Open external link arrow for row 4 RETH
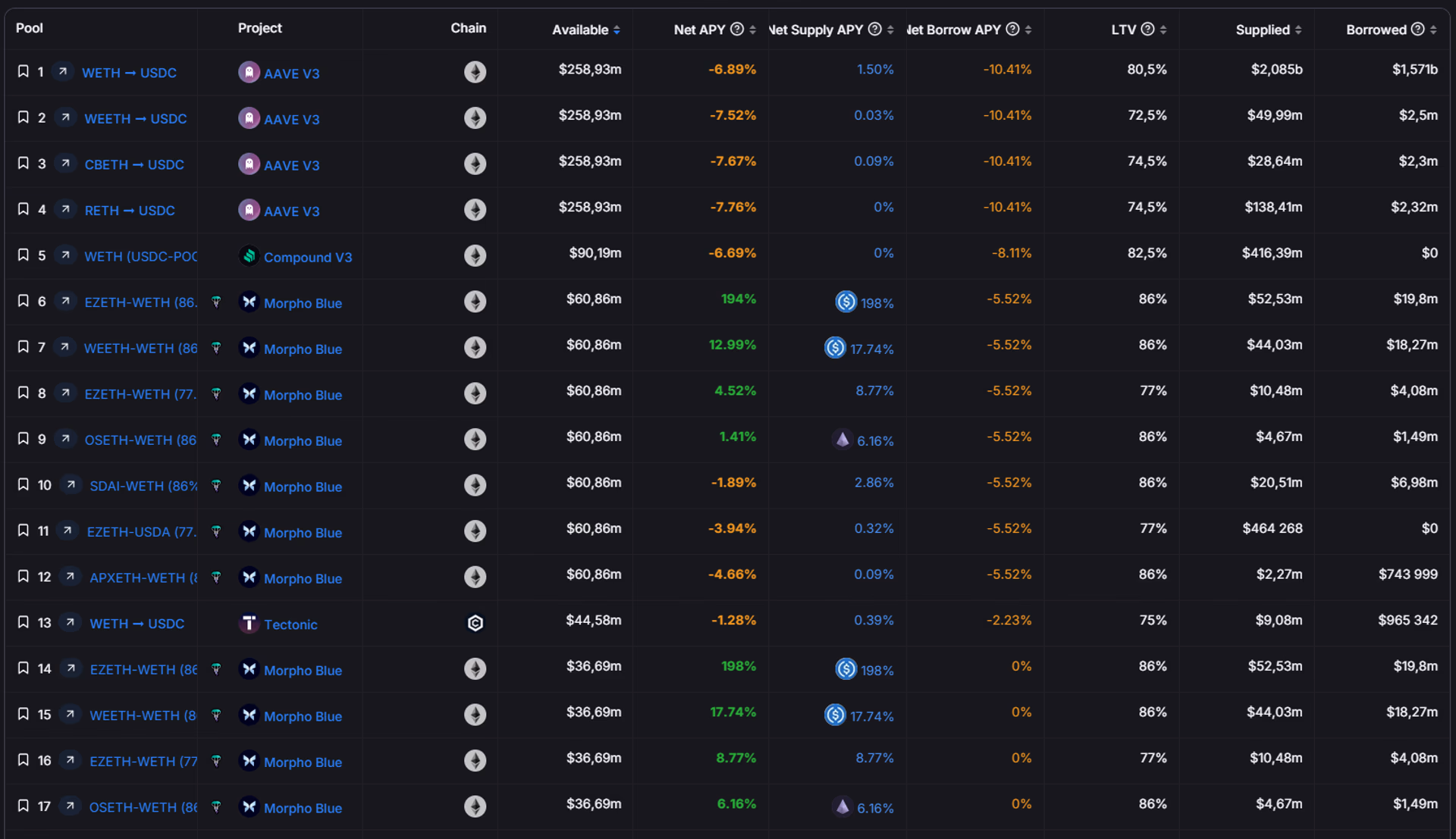This screenshot has width=1456, height=839. 66,209
